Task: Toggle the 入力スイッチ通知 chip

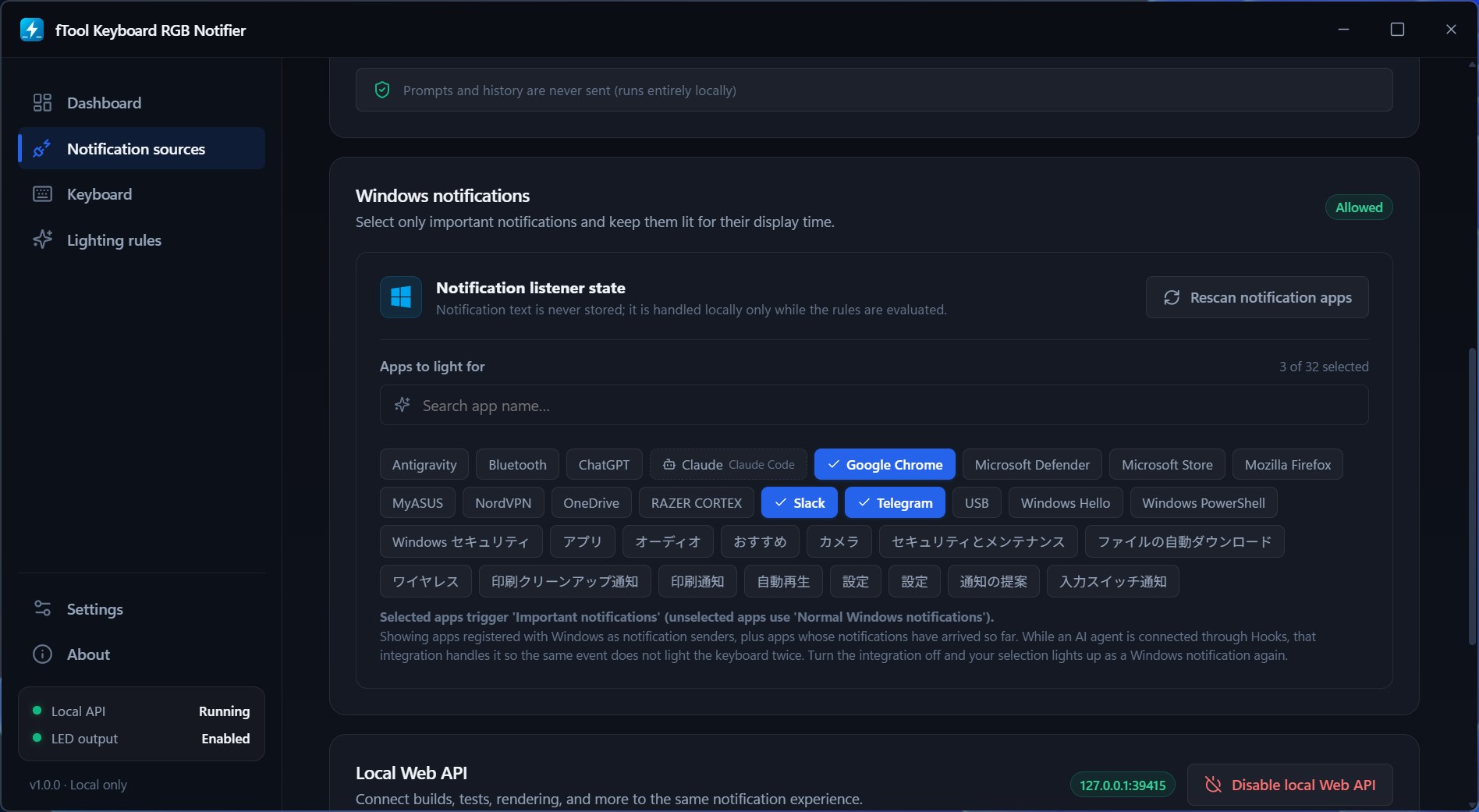Action: [1113, 581]
